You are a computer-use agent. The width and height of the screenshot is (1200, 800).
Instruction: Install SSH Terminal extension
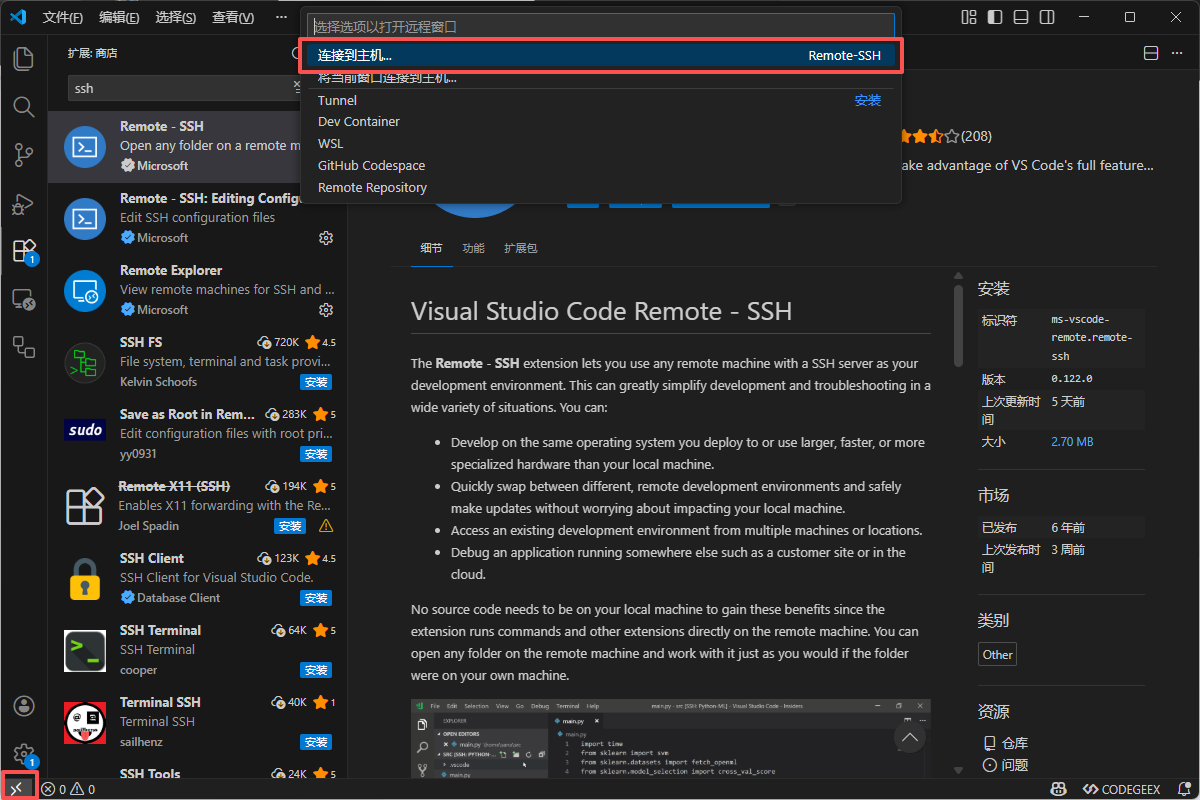[316, 670]
